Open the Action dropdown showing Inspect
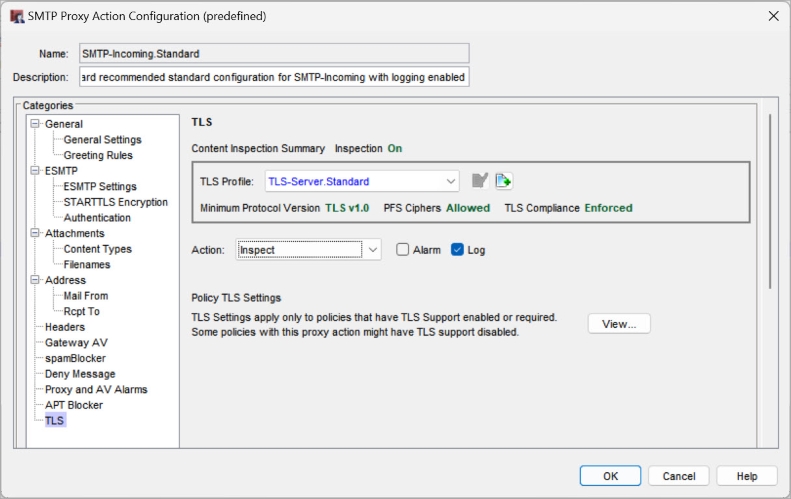The image size is (791, 499). click(308, 250)
